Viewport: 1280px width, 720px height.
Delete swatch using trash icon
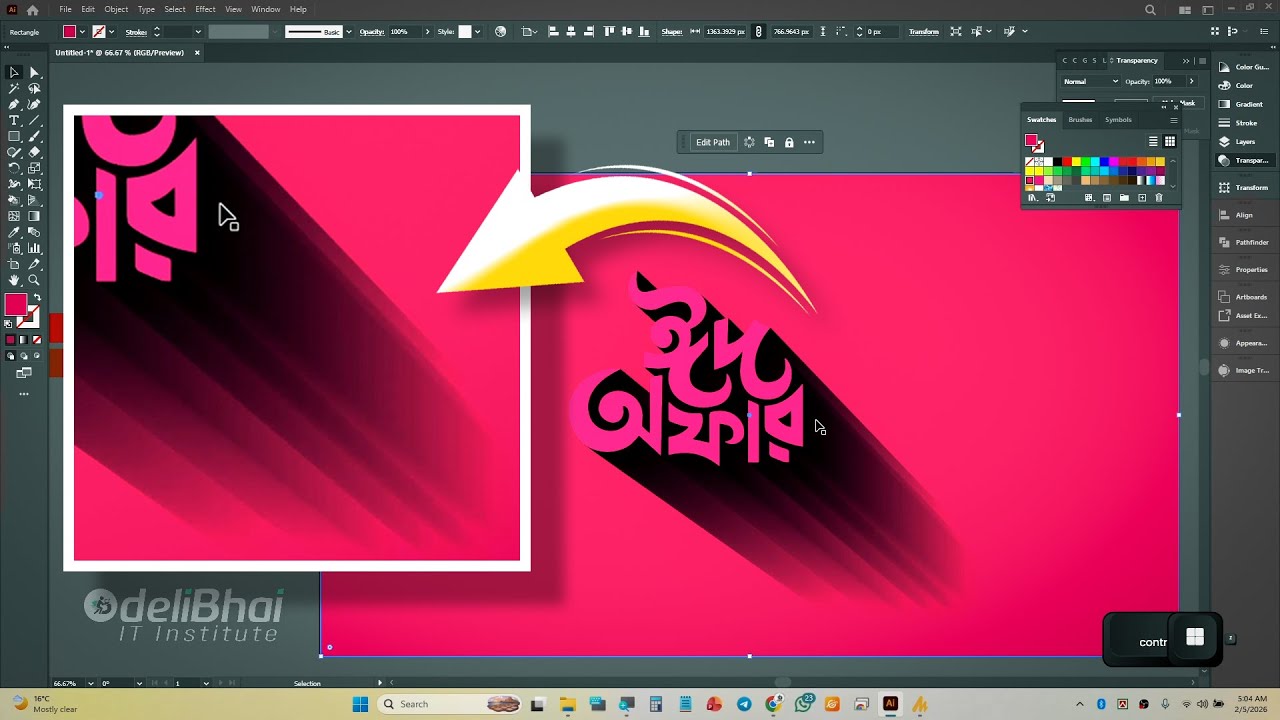click(x=1159, y=198)
